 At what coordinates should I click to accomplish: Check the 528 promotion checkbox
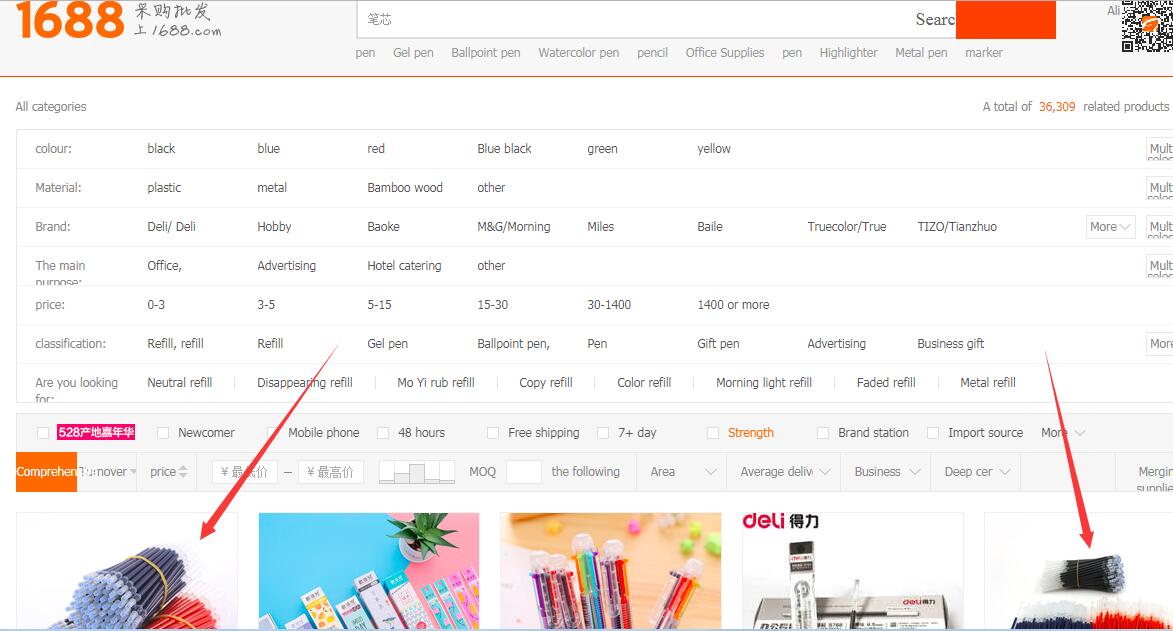[x=43, y=433]
